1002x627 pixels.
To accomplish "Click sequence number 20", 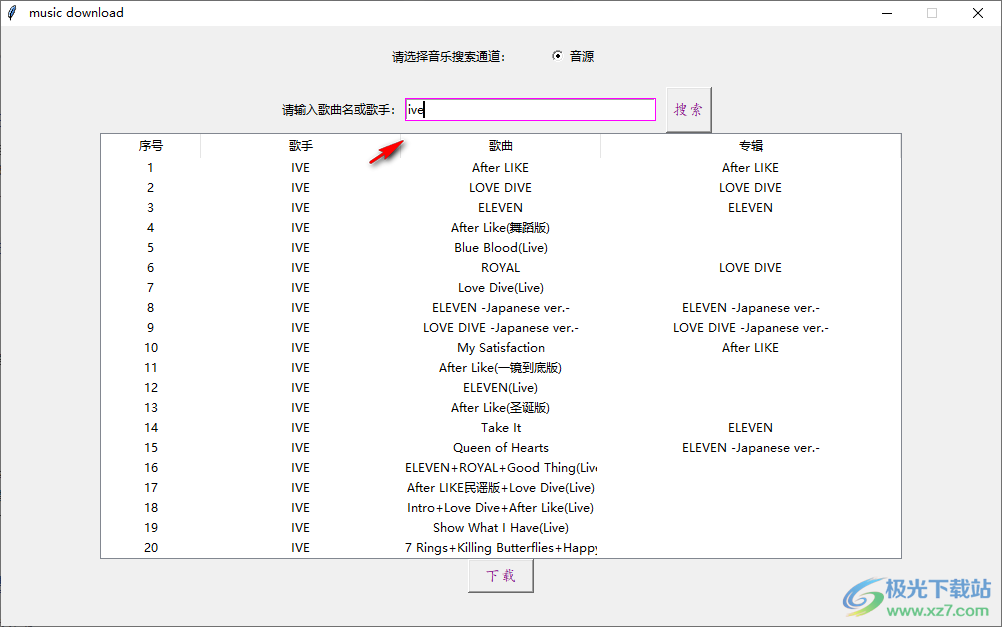I will pos(151,548).
